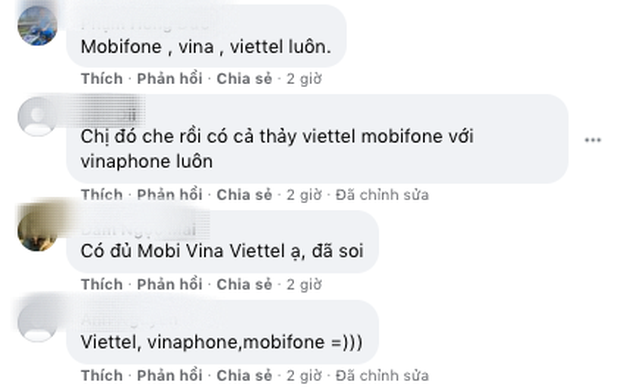Click the first commenter's profile photo avatar
This screenshot has width=620, height=388.
(38, 26)
